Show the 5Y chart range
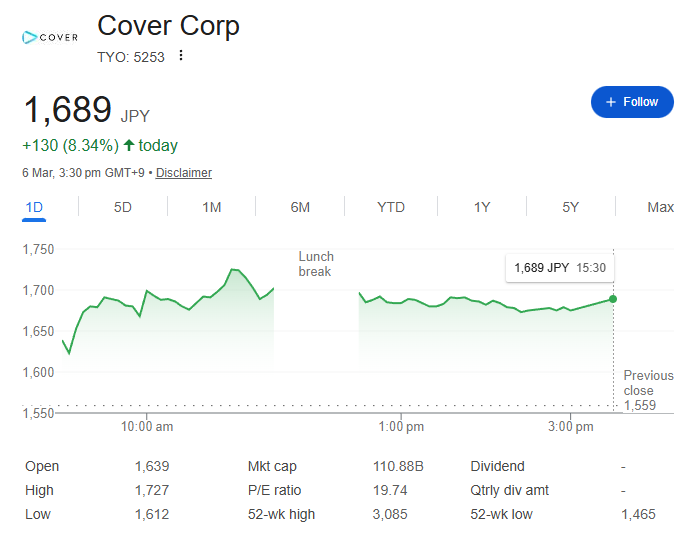The height and width of the screenshot is (543, 690). (x=571, y=207)
